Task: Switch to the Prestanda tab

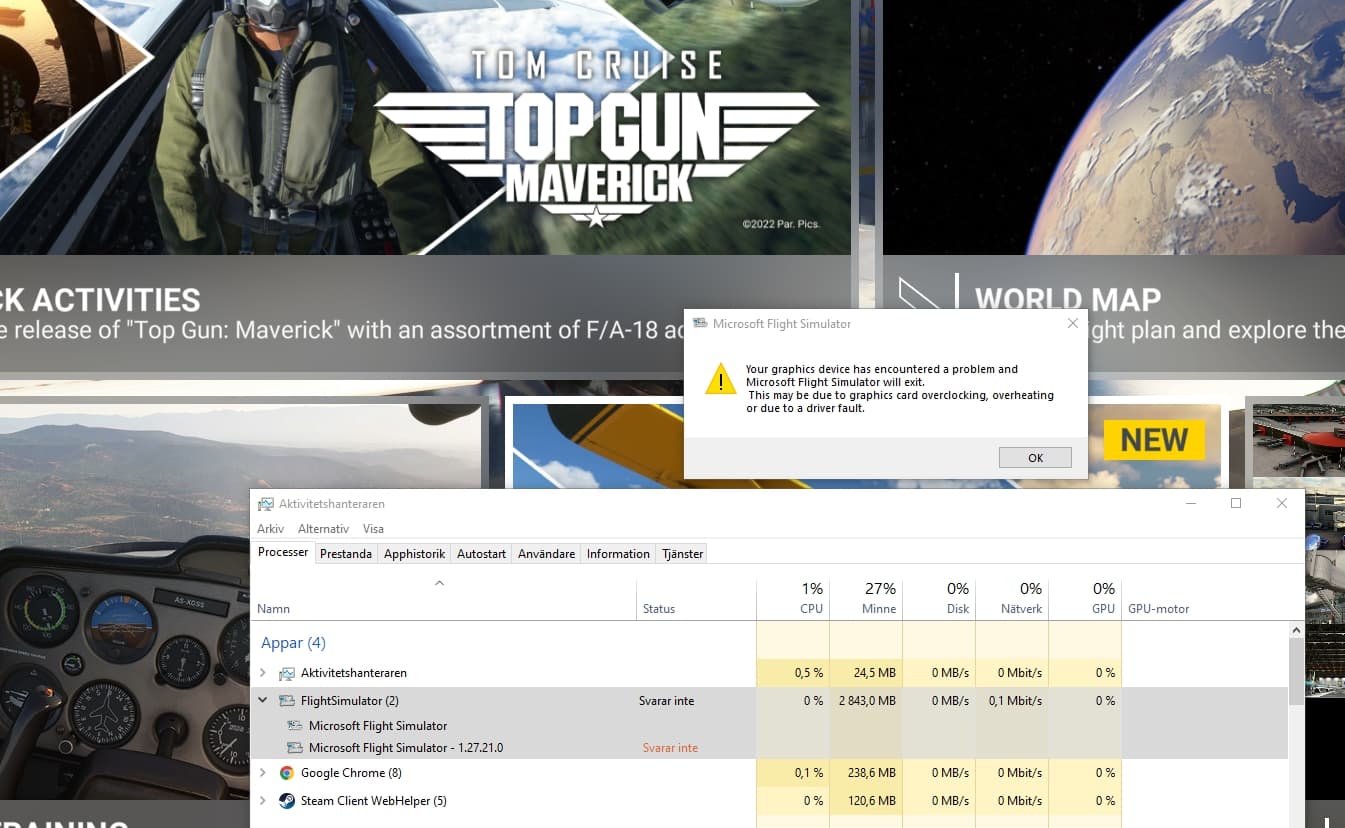Action: [x=345, y=554]
